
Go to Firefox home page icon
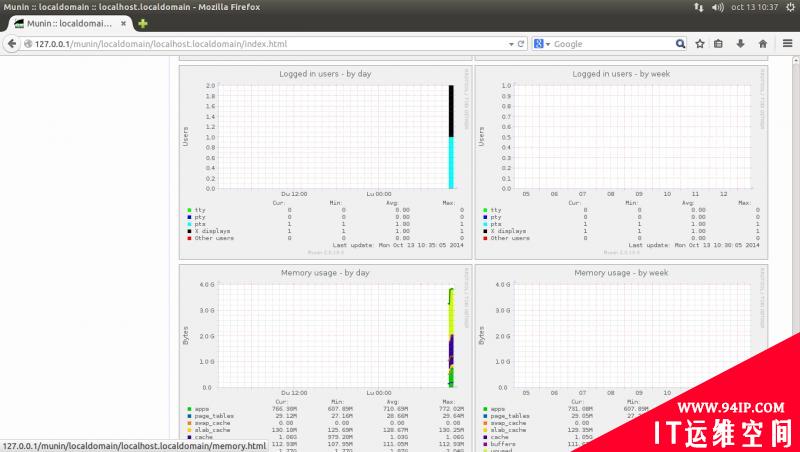pos(763,44)
